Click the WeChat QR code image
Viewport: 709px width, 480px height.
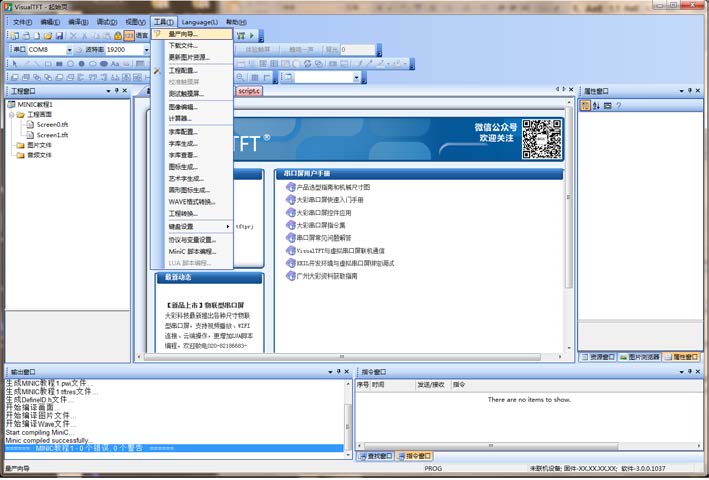(541, 139)
